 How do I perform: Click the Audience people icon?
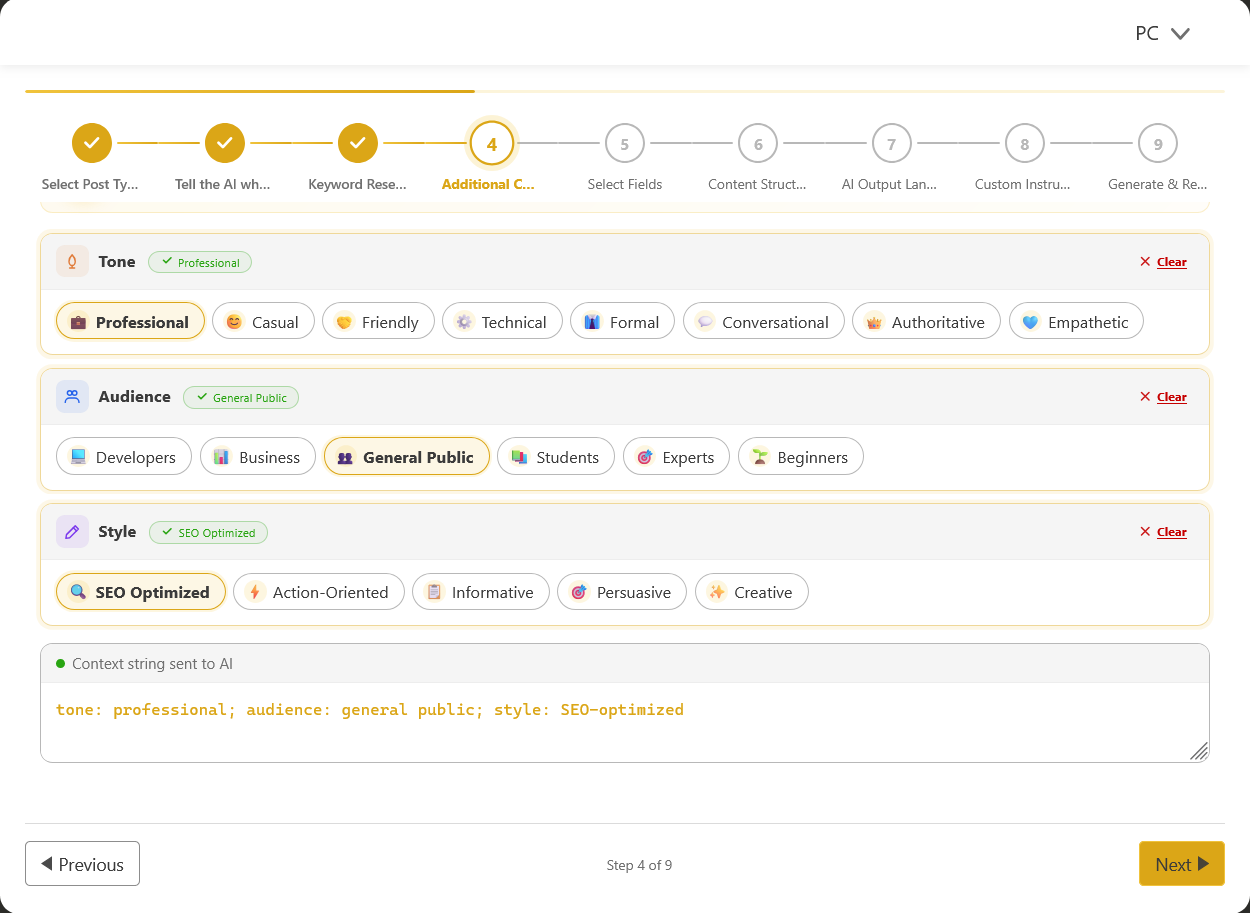70,396
